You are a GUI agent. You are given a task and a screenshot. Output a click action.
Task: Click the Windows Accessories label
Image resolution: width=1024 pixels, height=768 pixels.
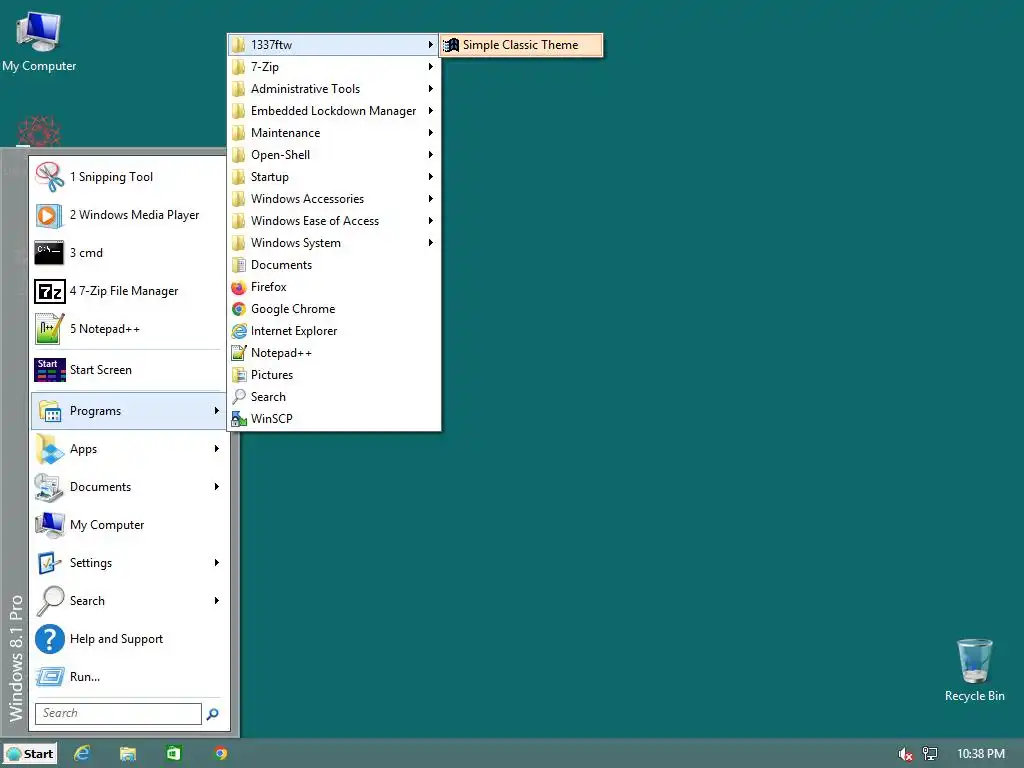(308, 199)
